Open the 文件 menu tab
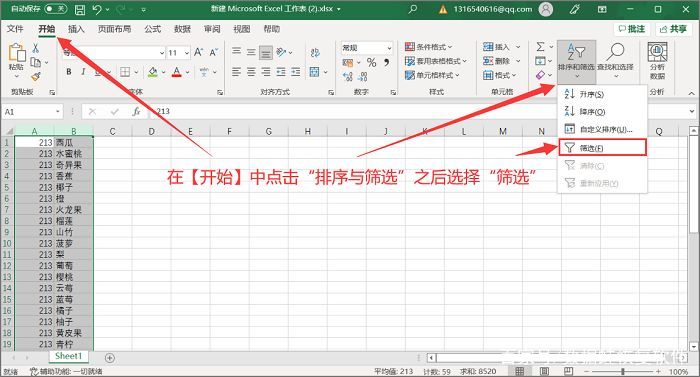Screen dimensions: 700x377 [15, 29]
